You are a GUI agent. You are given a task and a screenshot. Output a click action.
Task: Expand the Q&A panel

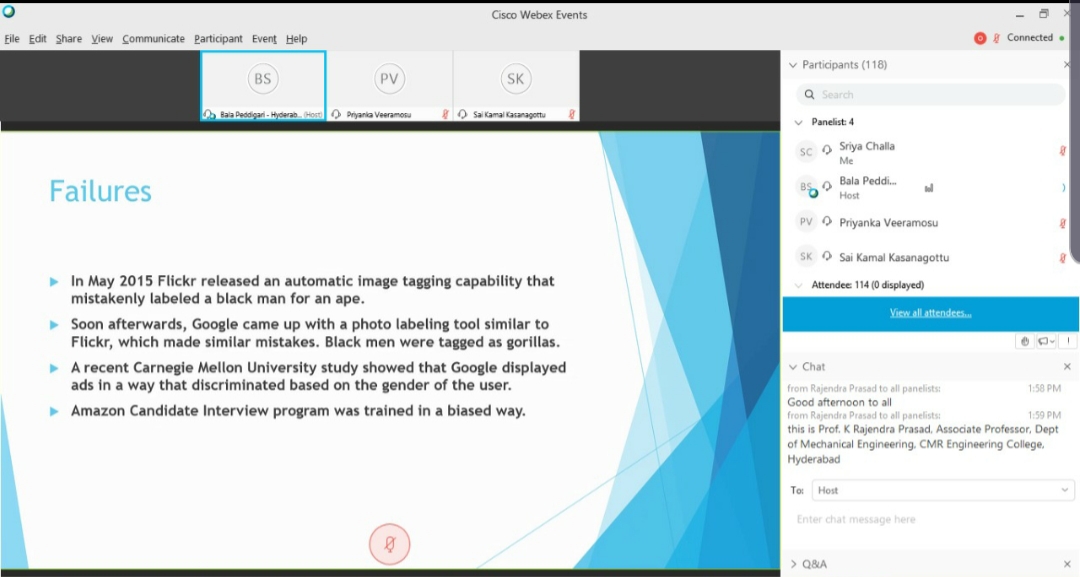[794, 564]
